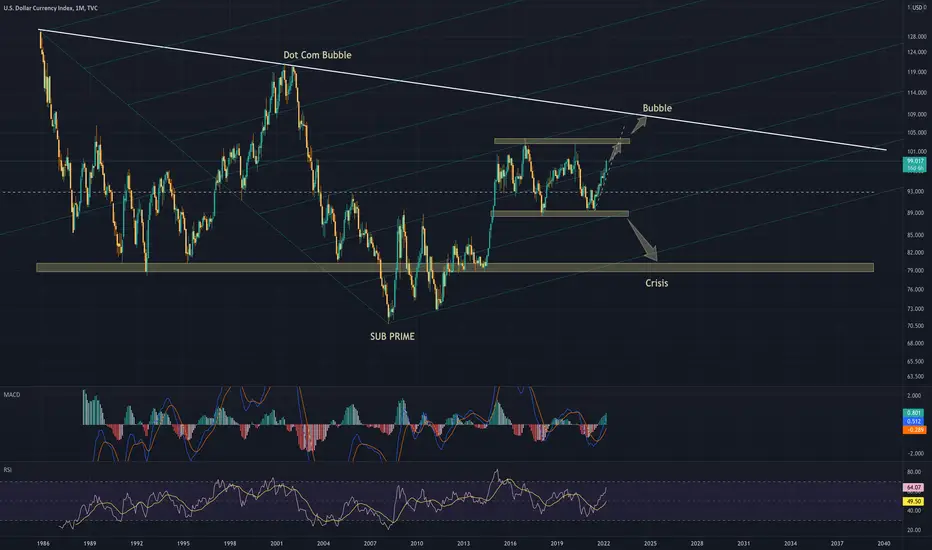The height and width of the screenshot is (550, 932).
Task: Click the yellow RSI average badge 49.50
Action: 914,501
